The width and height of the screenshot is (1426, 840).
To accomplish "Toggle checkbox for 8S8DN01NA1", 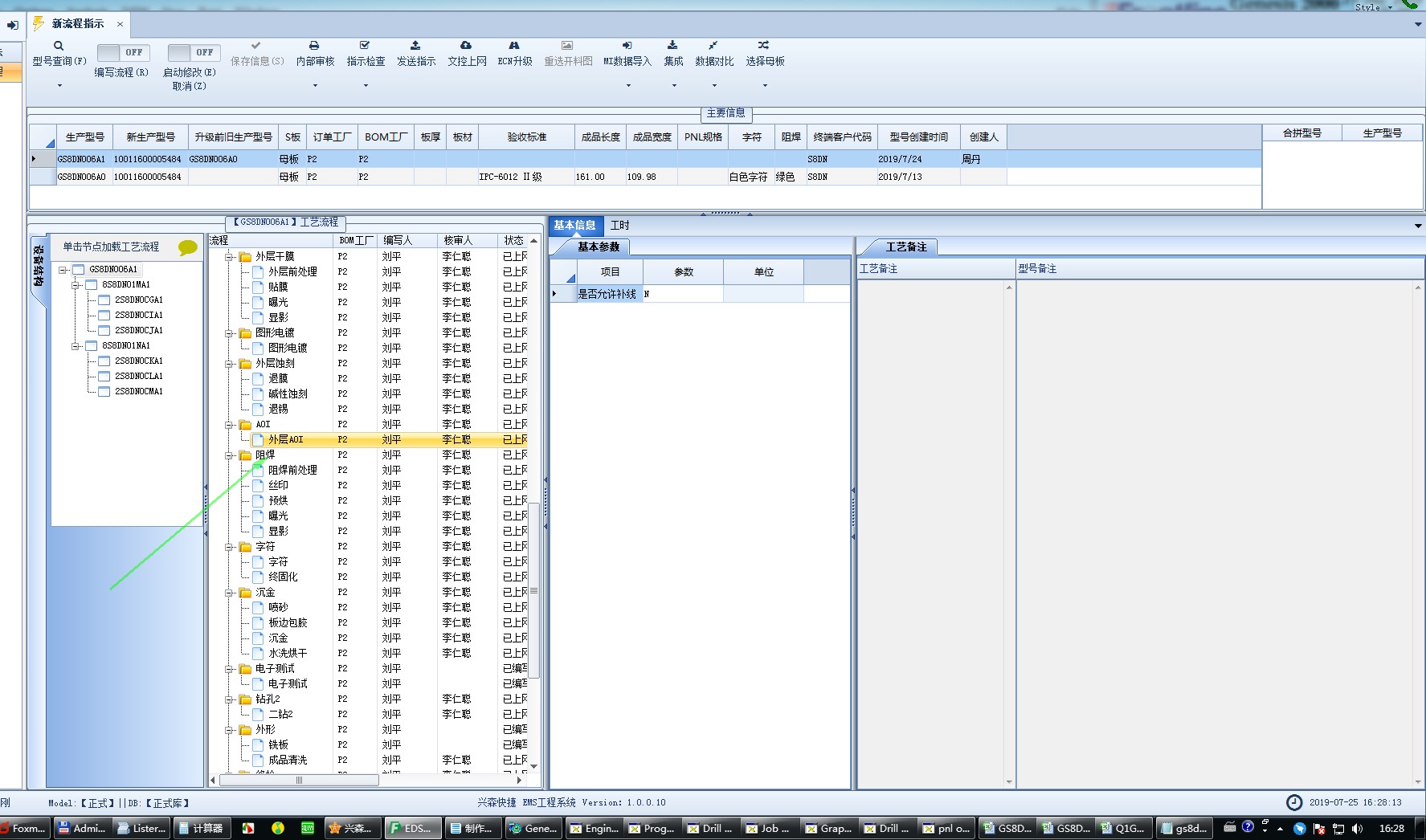I will tap(91, 346).
